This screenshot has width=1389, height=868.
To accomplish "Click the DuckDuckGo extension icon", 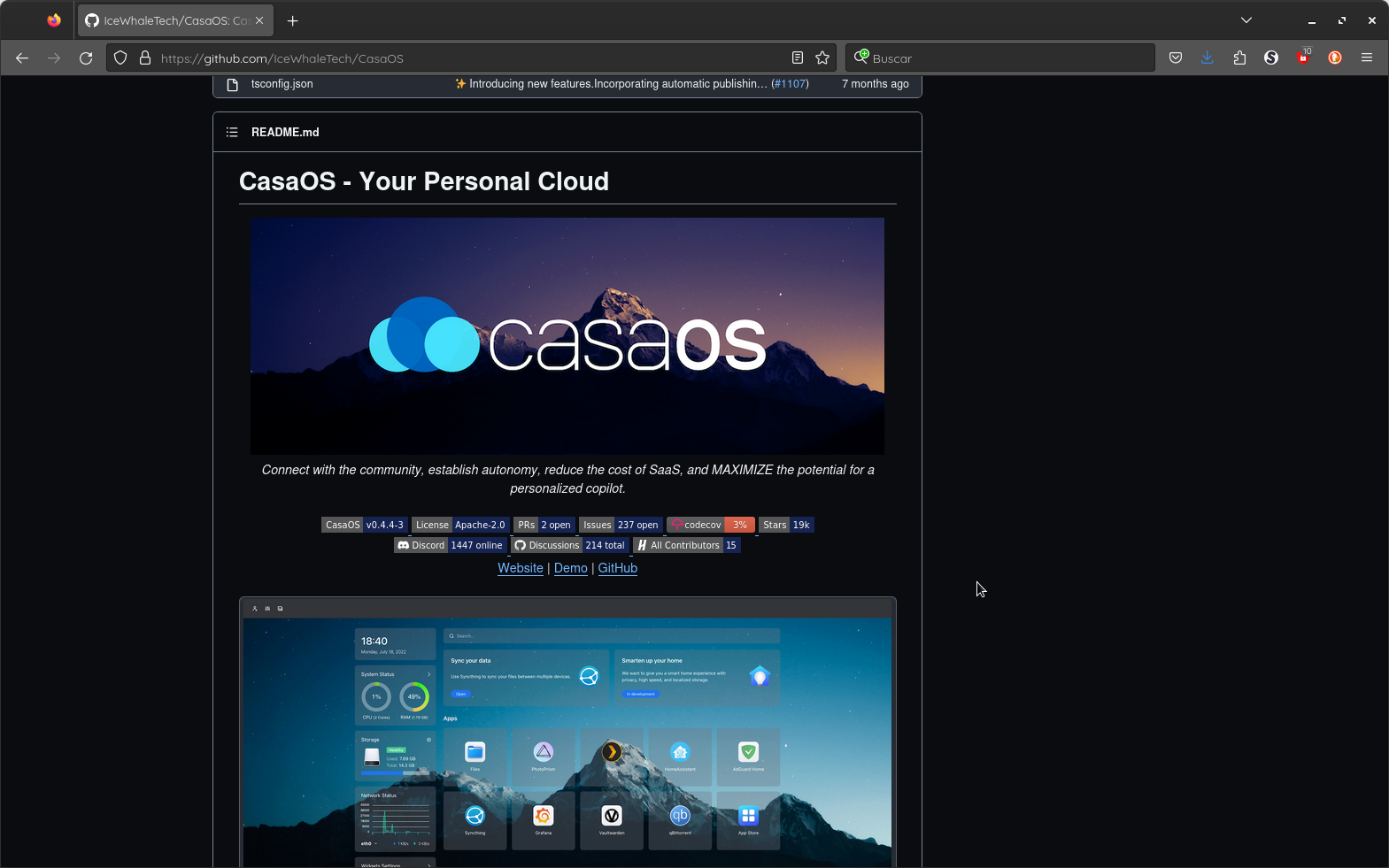I will 1335,58.
